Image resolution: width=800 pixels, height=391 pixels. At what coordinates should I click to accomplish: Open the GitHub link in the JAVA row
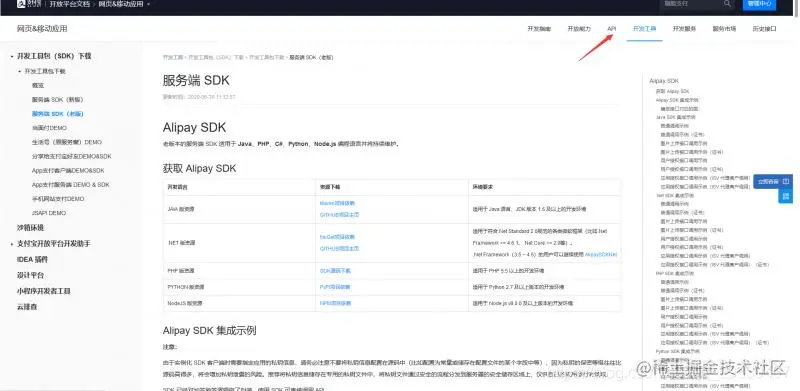click(x=339, y=215)
